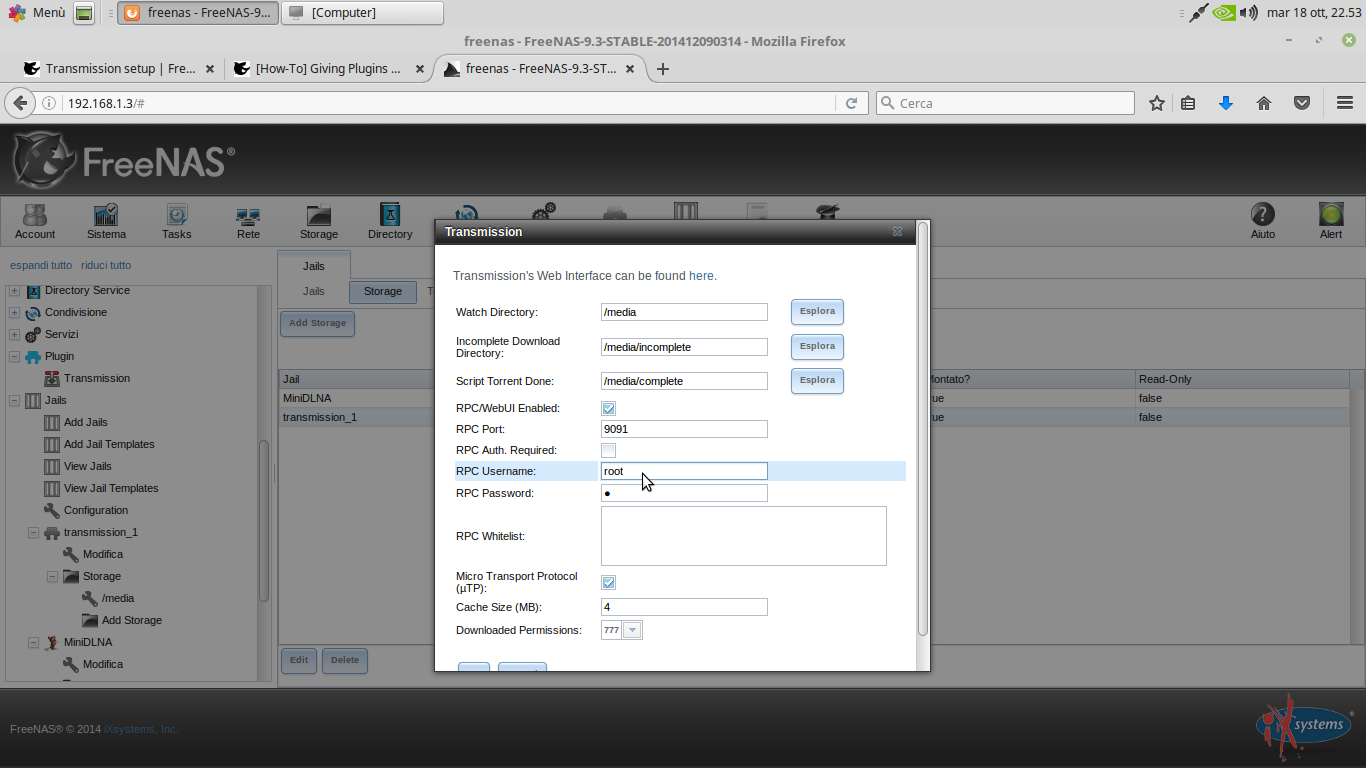Viewport: 1366px width, 768px height.
Task: Show the Firefox bookmarks list
Action: click(1188, 103)
